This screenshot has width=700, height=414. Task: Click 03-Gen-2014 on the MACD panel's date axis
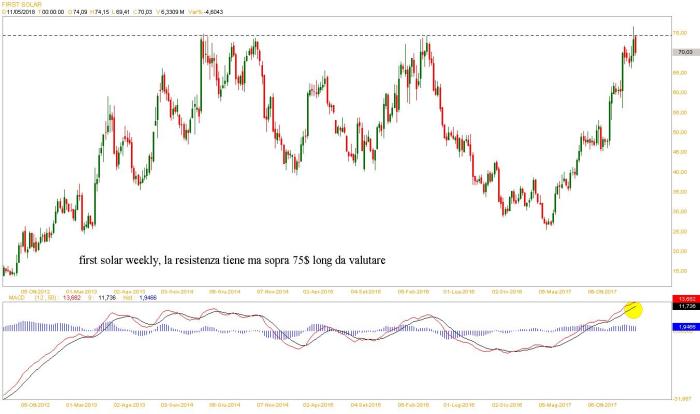click(x=177, y=405)
